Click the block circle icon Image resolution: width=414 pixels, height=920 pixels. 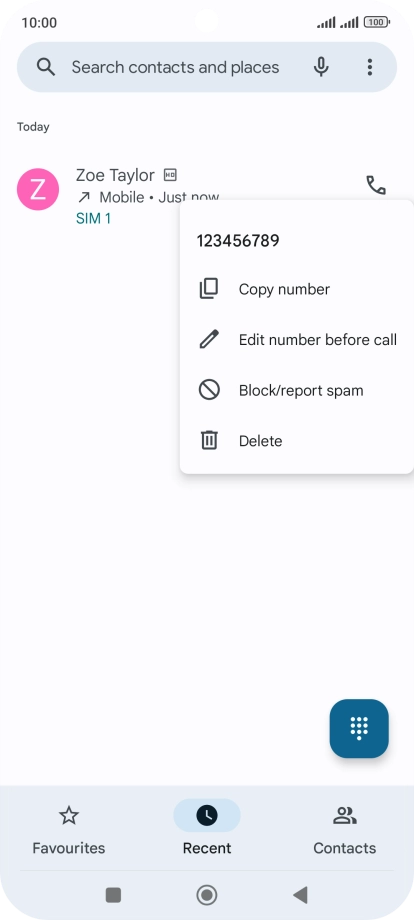pyautogui.click(x=209, y=390)
